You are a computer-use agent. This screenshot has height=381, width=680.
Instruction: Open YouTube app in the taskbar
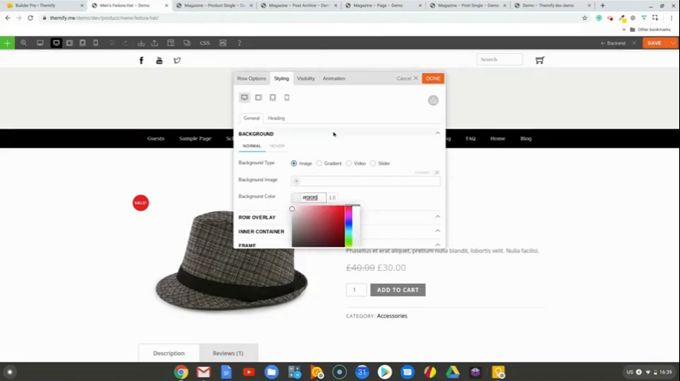(x=249, y=372)
